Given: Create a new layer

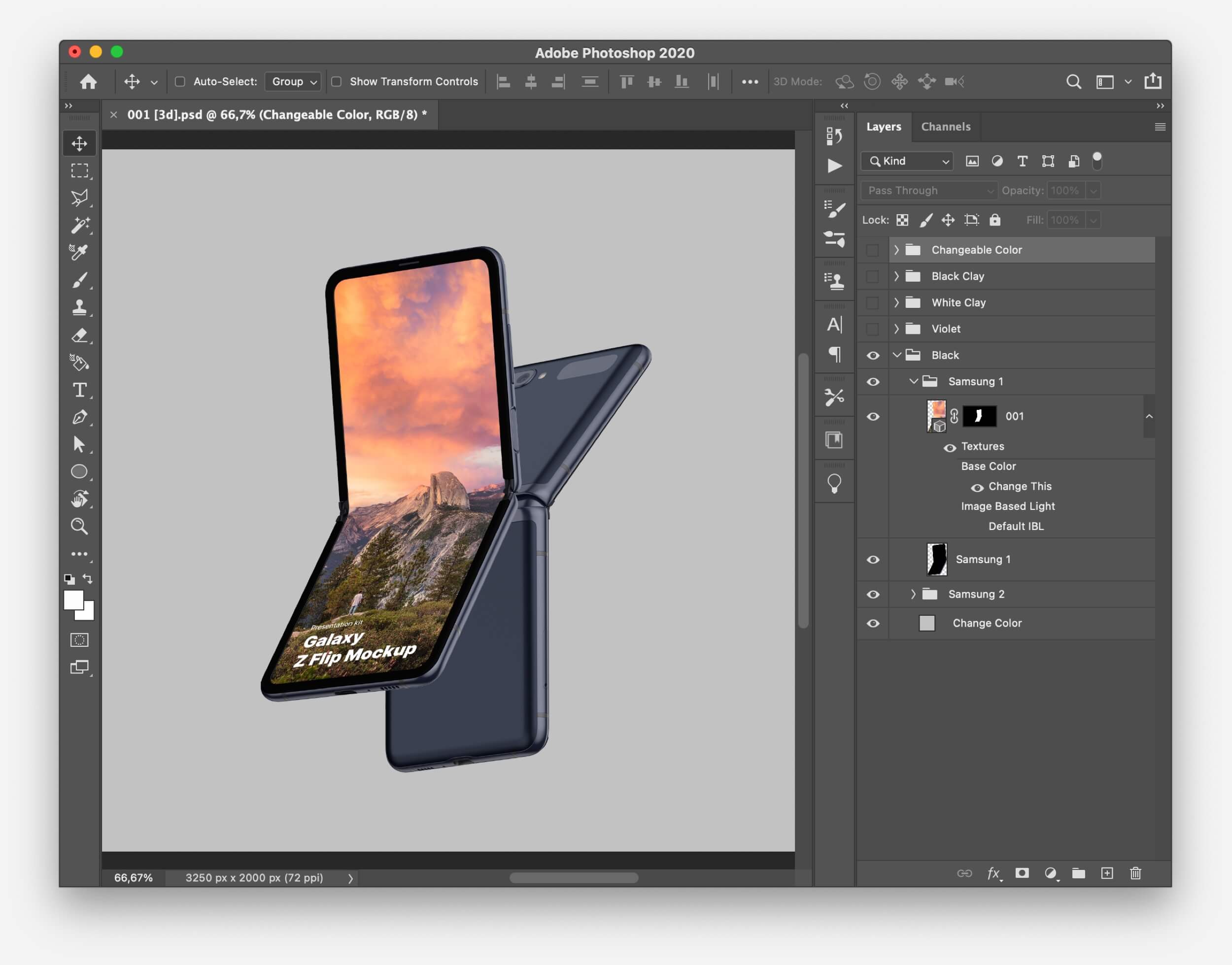Looking at the screenshot, I should click(x=1107, y=873).
